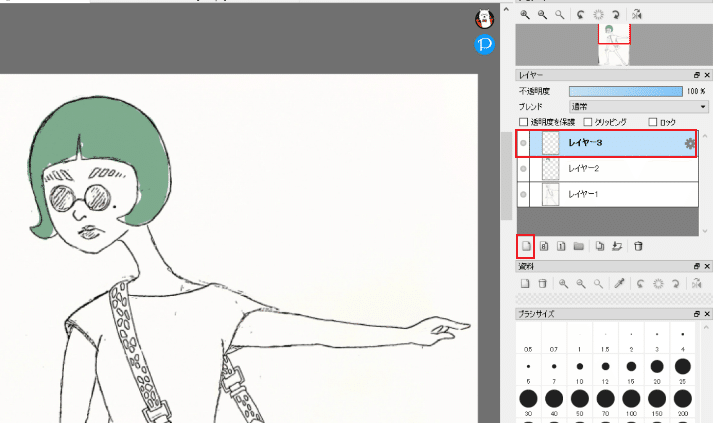Float the ブラシサイズ panel

point(696,314)
